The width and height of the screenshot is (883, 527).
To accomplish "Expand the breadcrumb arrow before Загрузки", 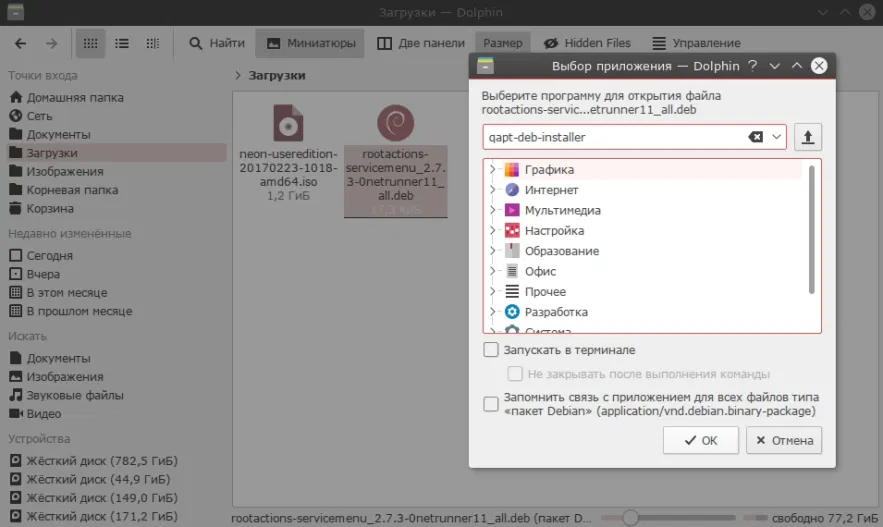I will 238,75.
